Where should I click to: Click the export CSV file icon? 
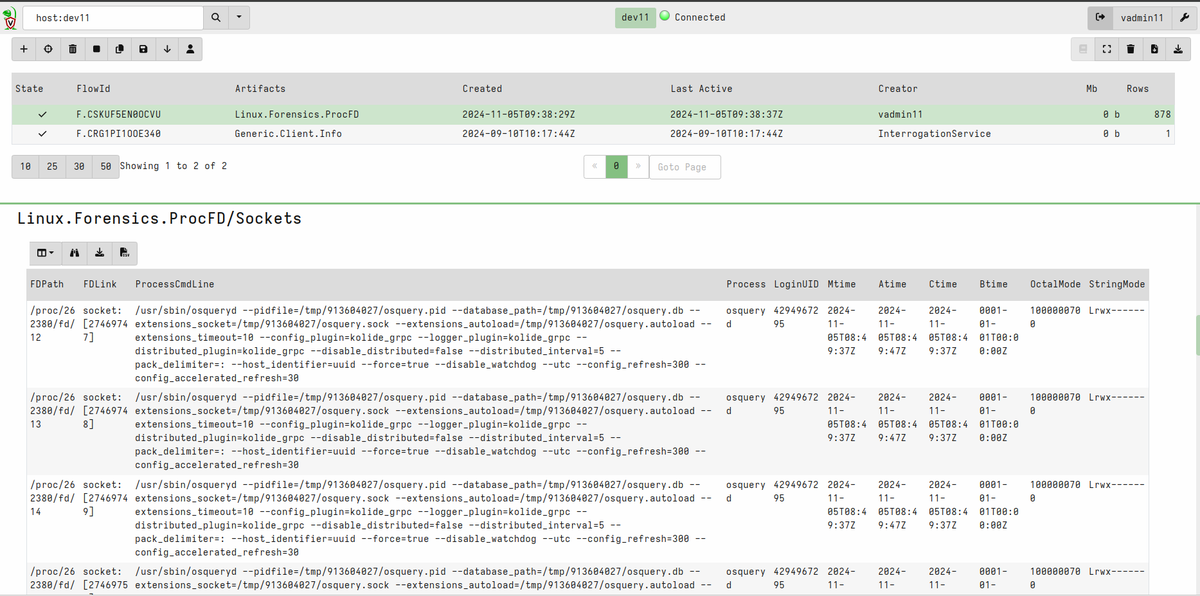point(124,252)
